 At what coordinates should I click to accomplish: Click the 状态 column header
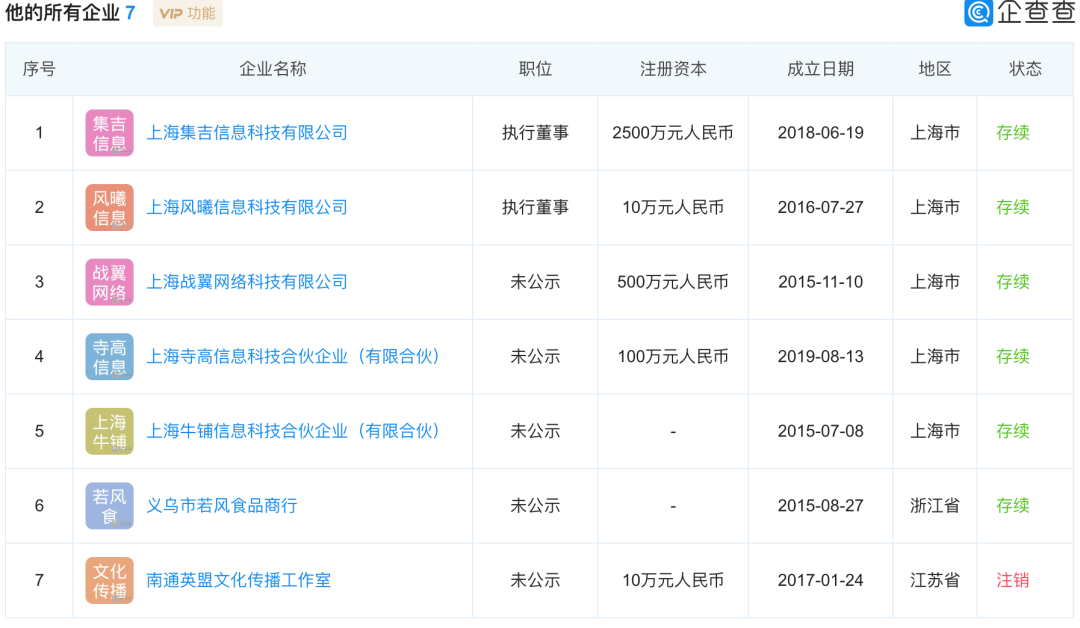(1026, 69)
